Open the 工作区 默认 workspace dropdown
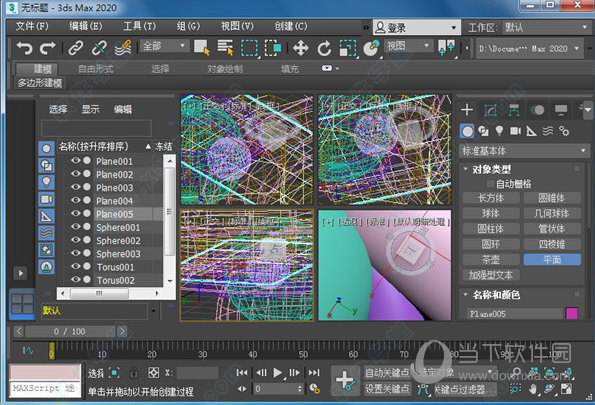The height and width of the screenshot is (405, 595). [546, 27]
